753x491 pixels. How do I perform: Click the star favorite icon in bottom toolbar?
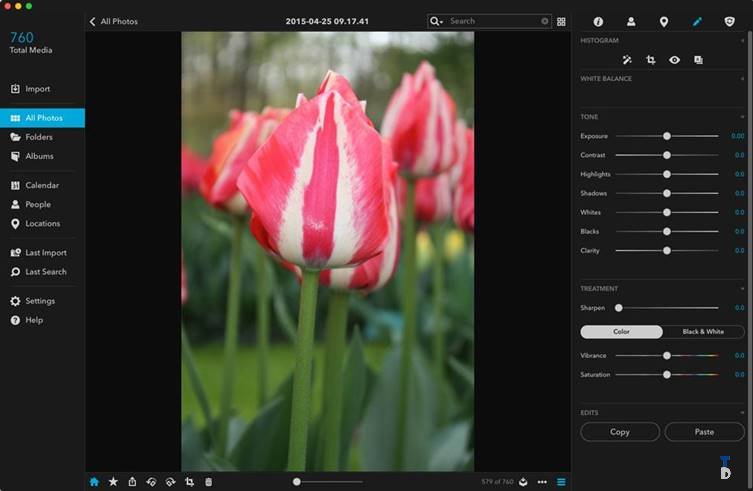pyautogui.click(x=113, y=482)
